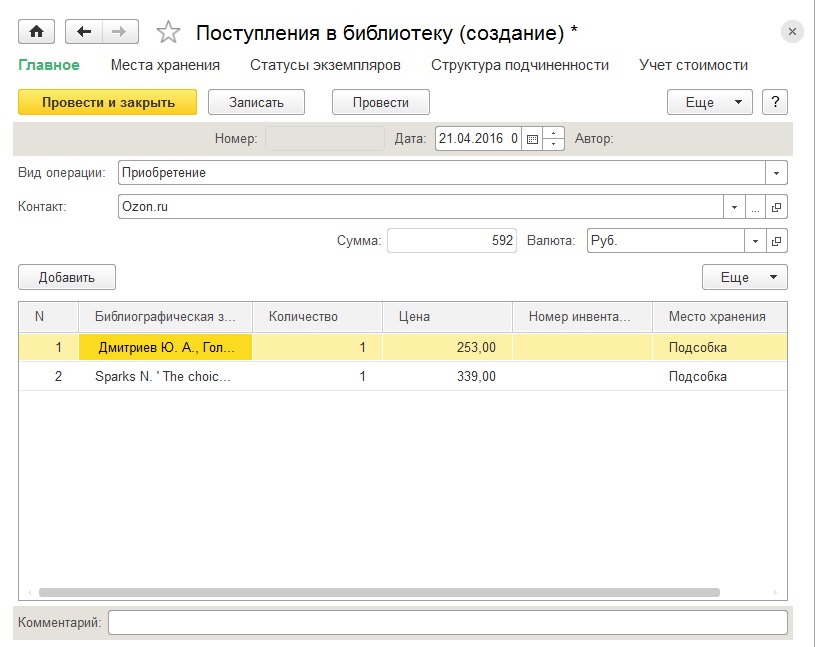Click the Количество column header
Viewport: 815px width, 647px height.
coord(318,316)
